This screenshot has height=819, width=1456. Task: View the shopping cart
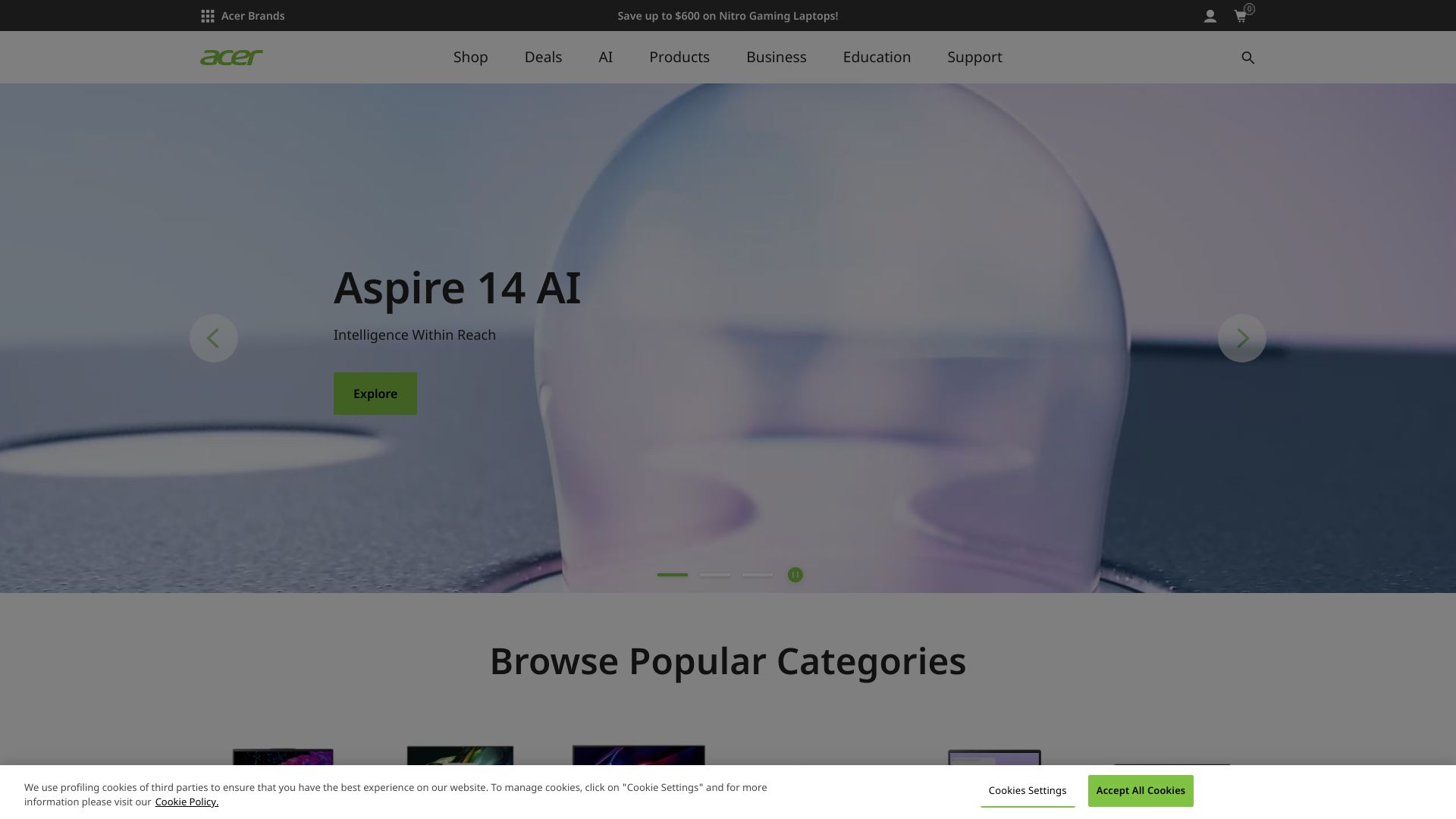click(1241, 16)
